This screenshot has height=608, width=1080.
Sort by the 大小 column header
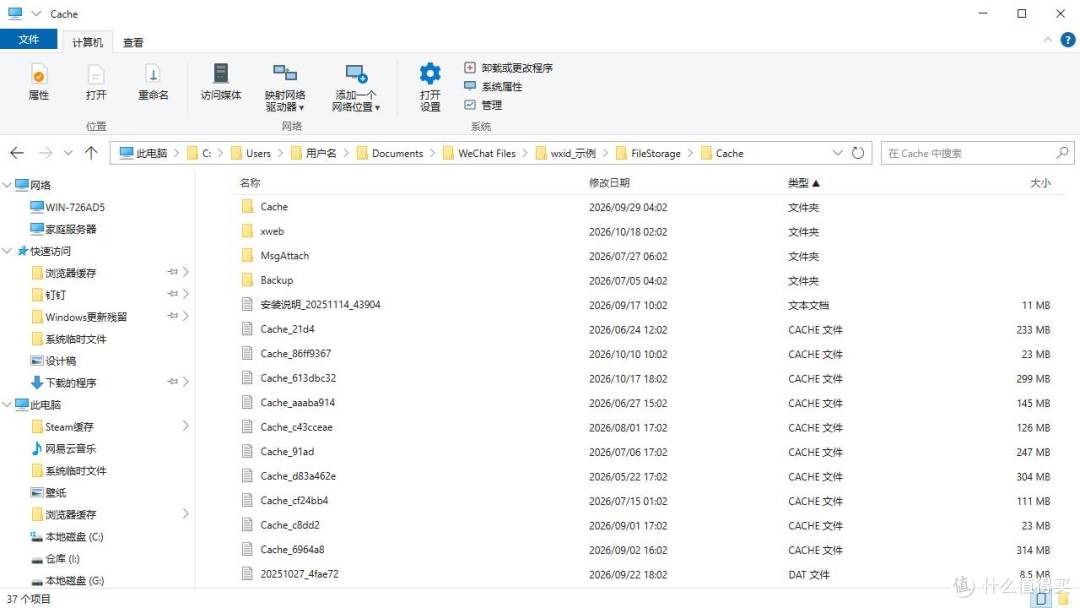1039,182
